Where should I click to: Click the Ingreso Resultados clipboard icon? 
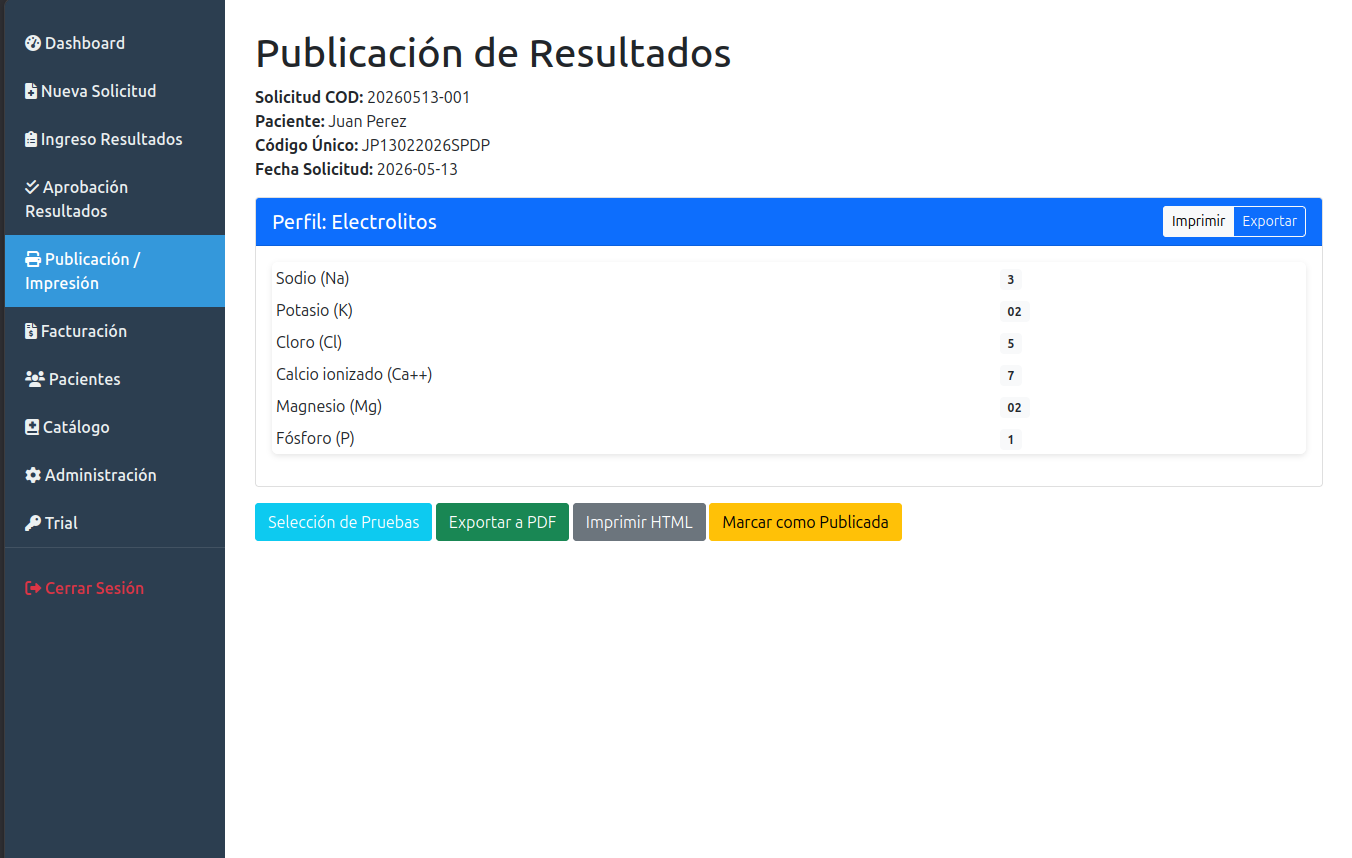[x=31, y=139]
